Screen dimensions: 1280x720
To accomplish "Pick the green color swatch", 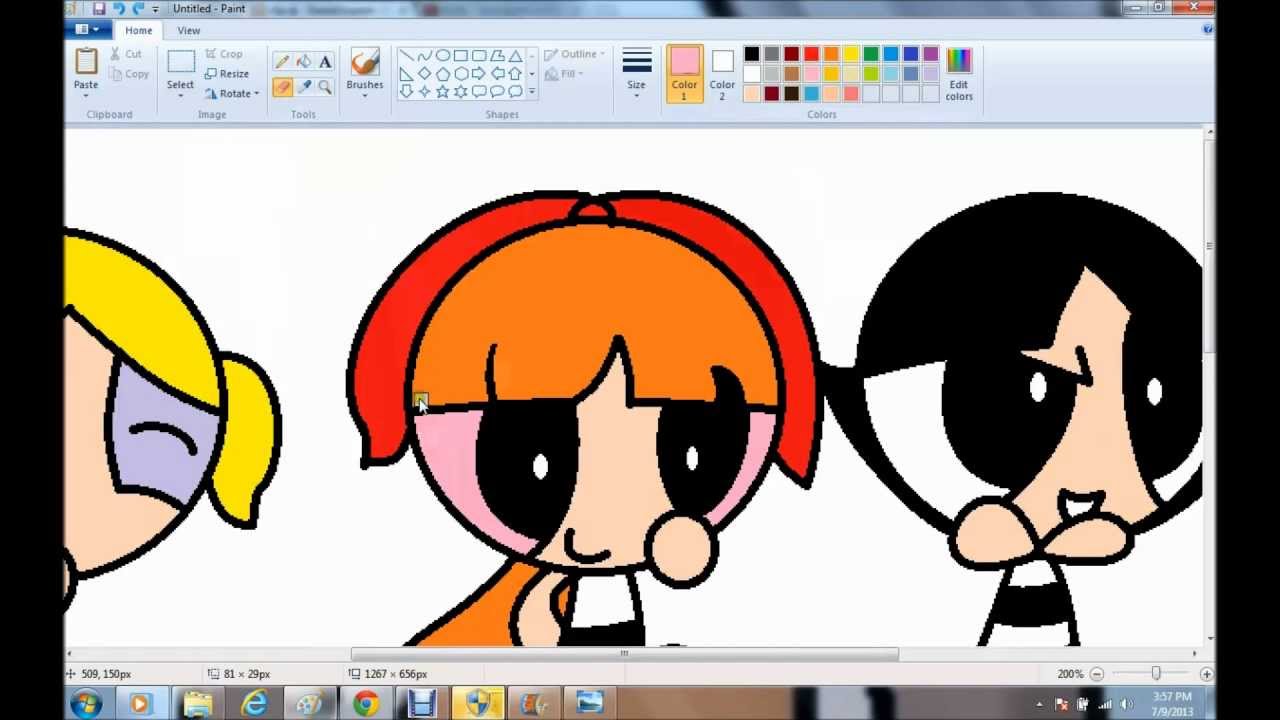I will pos(871,54).
